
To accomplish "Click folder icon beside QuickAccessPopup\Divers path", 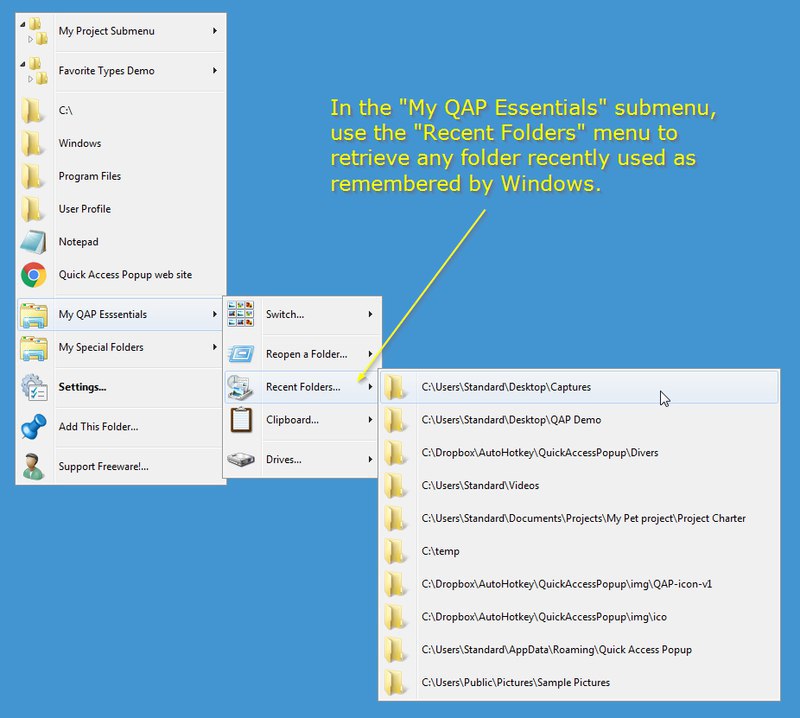I will coord(395,453).
